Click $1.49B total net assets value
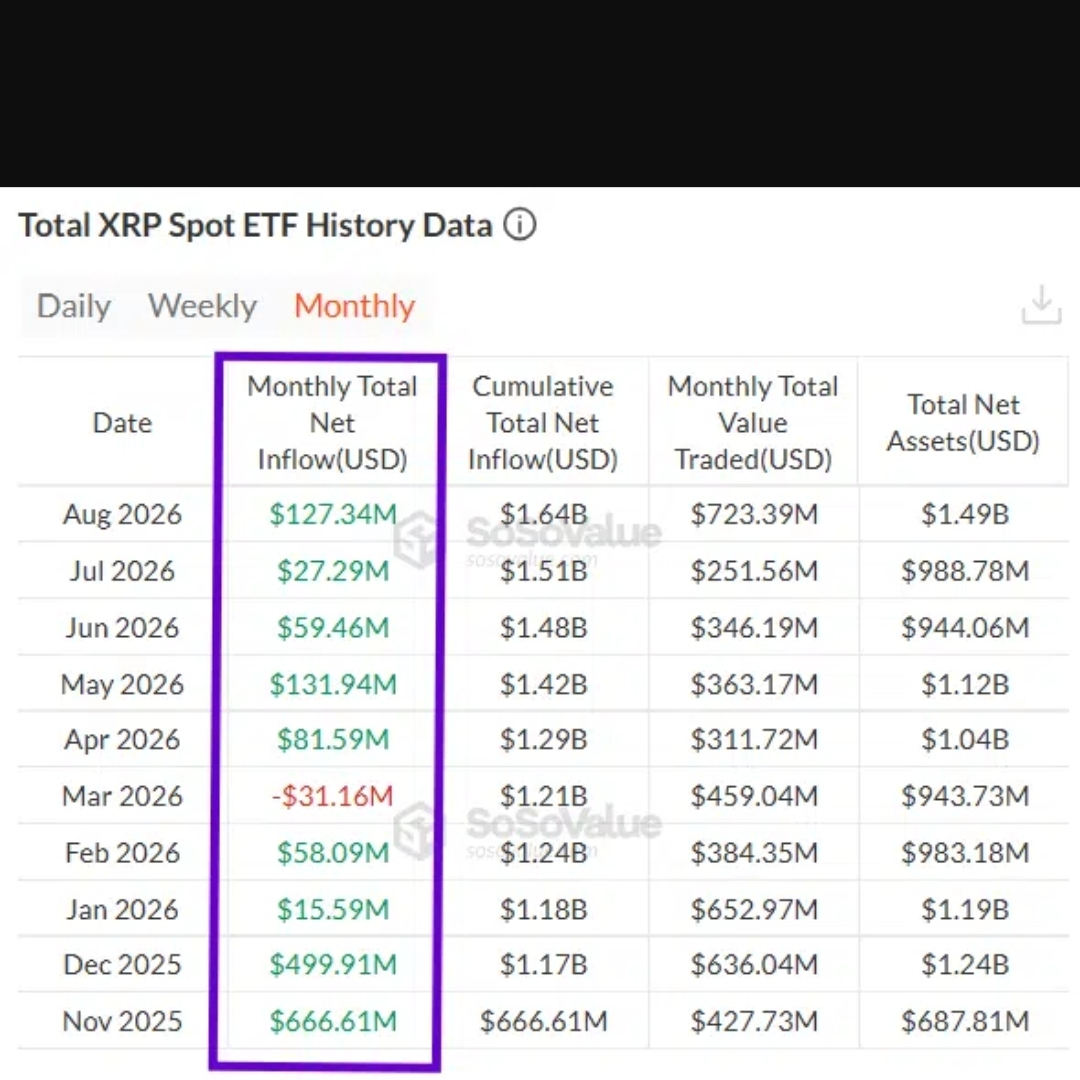 964,514
